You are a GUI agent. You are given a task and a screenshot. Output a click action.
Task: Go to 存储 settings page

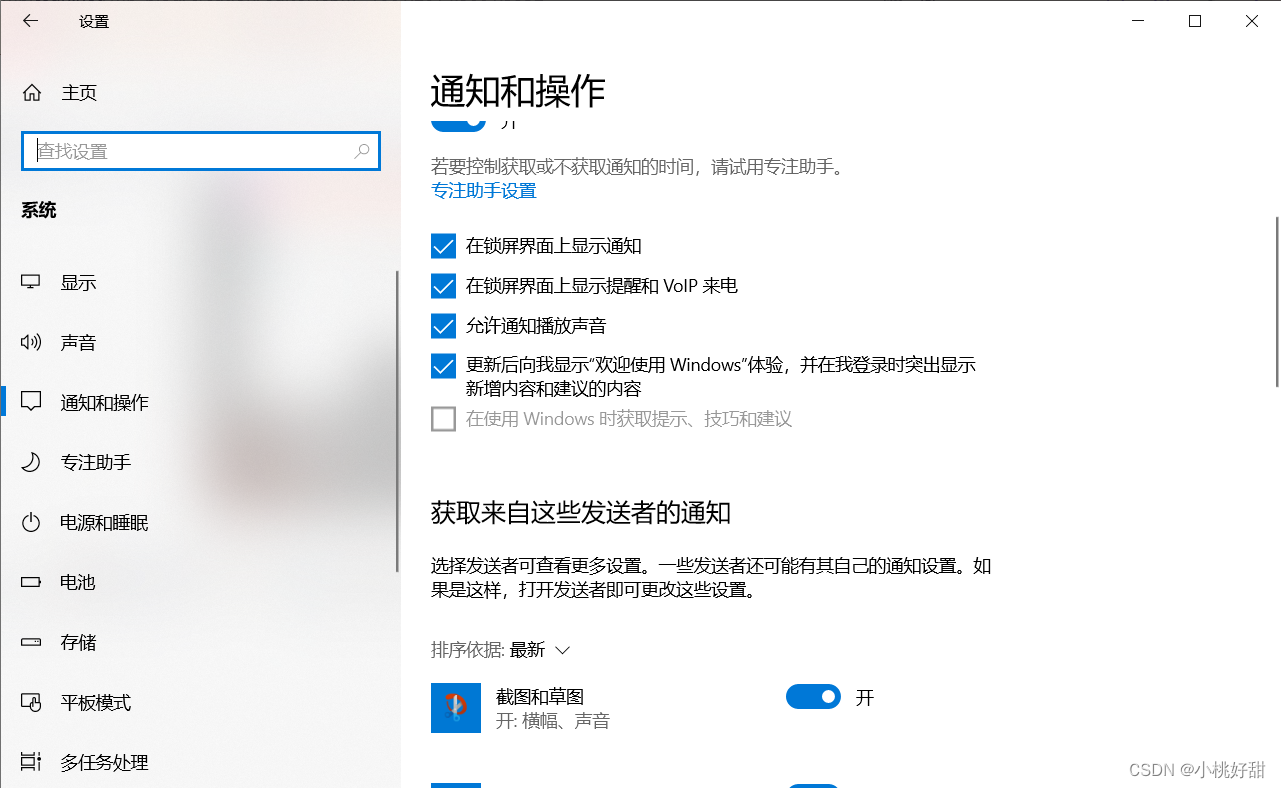point(200,642)
